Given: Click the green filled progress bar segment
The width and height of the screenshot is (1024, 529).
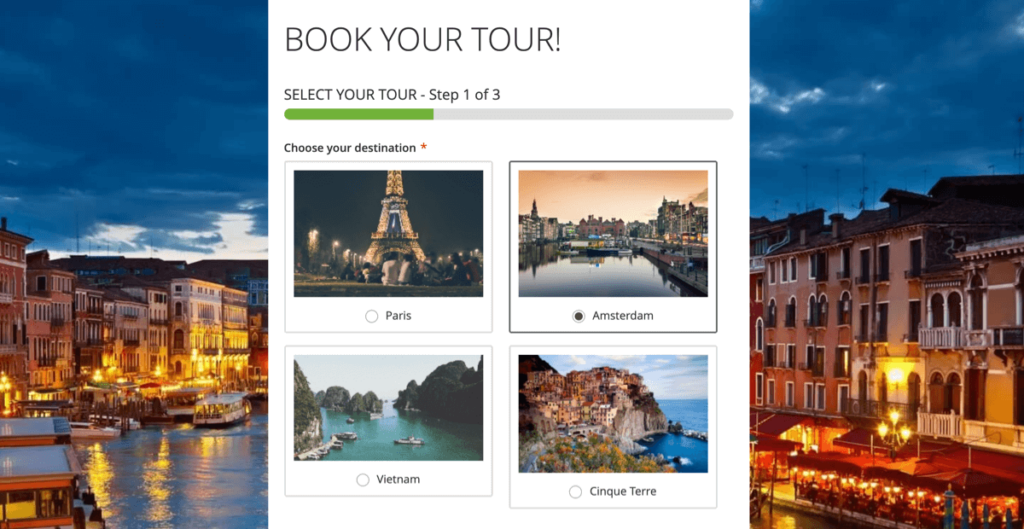Looking at the screenshot, I should (359, 114).
